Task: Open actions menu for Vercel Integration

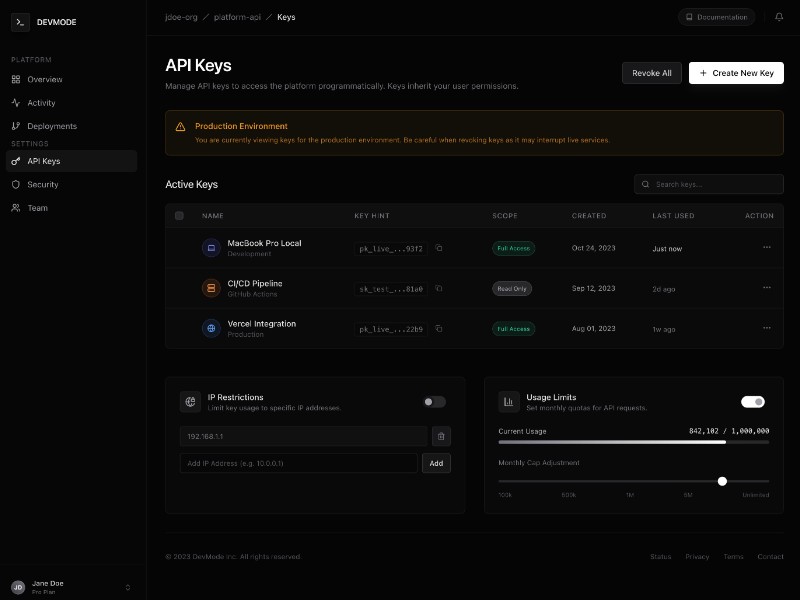Action: click(768, 328)
